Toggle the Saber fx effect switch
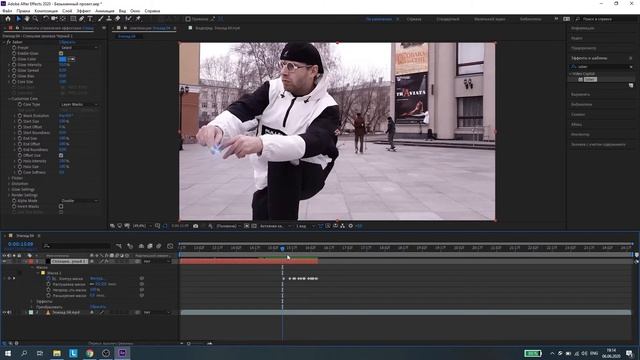The image size is (640, 360). [x=8, y=42]
